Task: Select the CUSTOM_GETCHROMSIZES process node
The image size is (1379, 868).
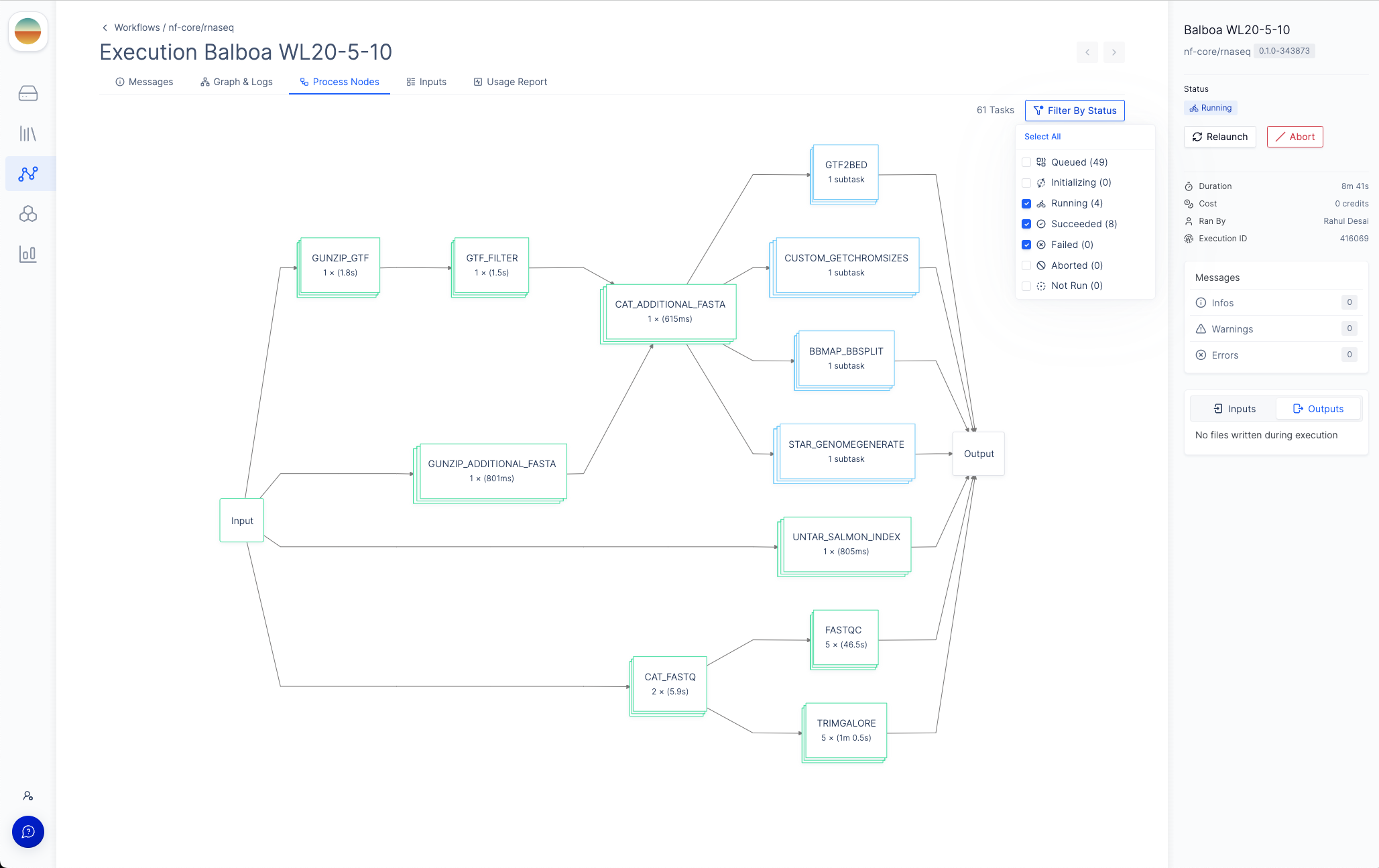Action: [845, 267]
